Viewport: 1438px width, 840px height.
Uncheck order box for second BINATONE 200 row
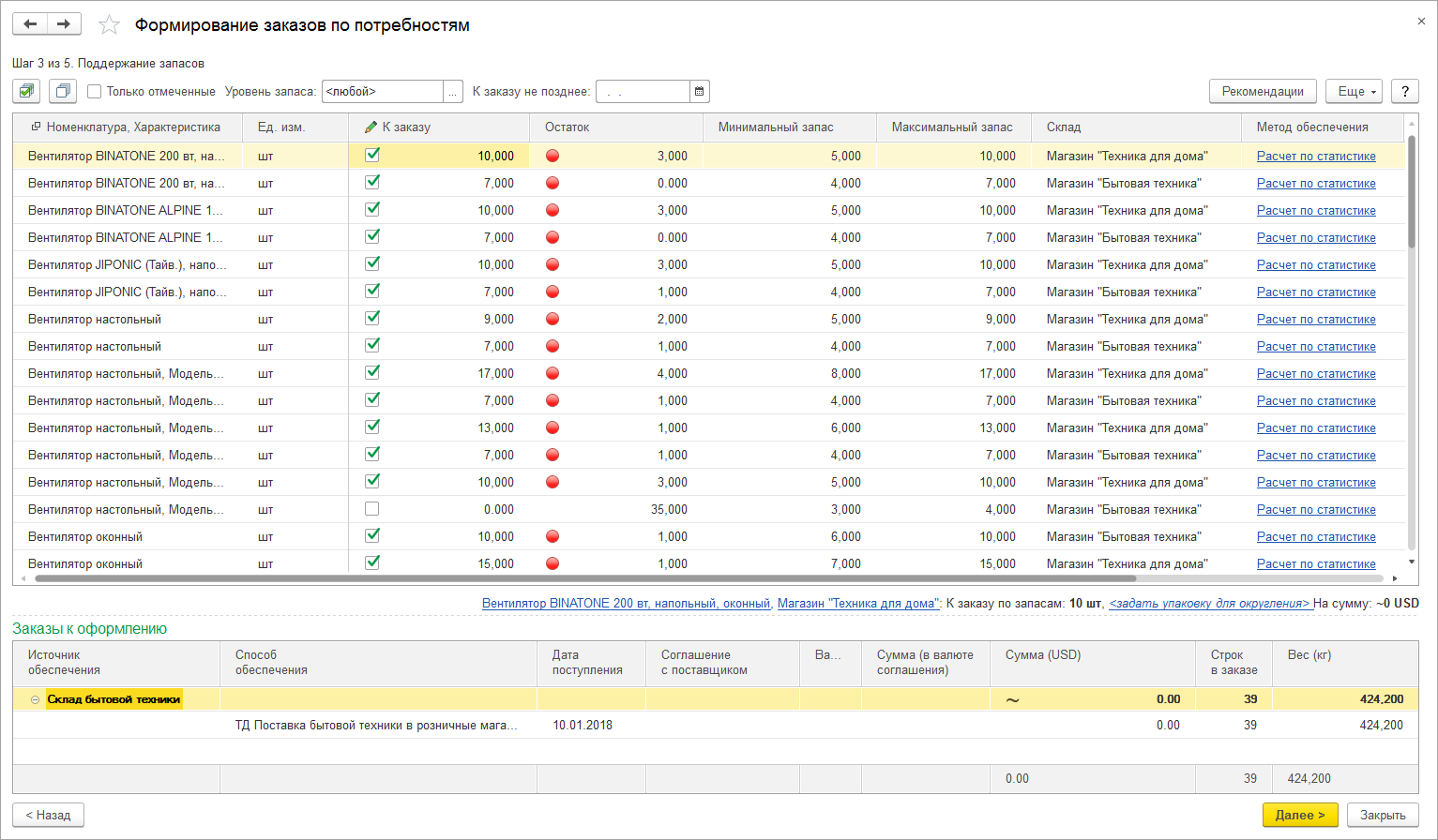coord(372,182)
